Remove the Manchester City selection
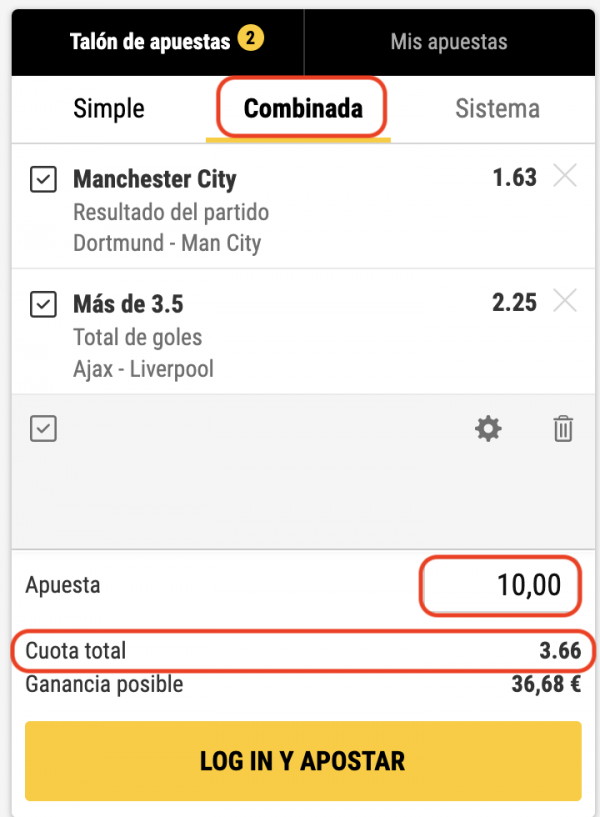This screenshot has width=600, height=817. click(565, 176)
